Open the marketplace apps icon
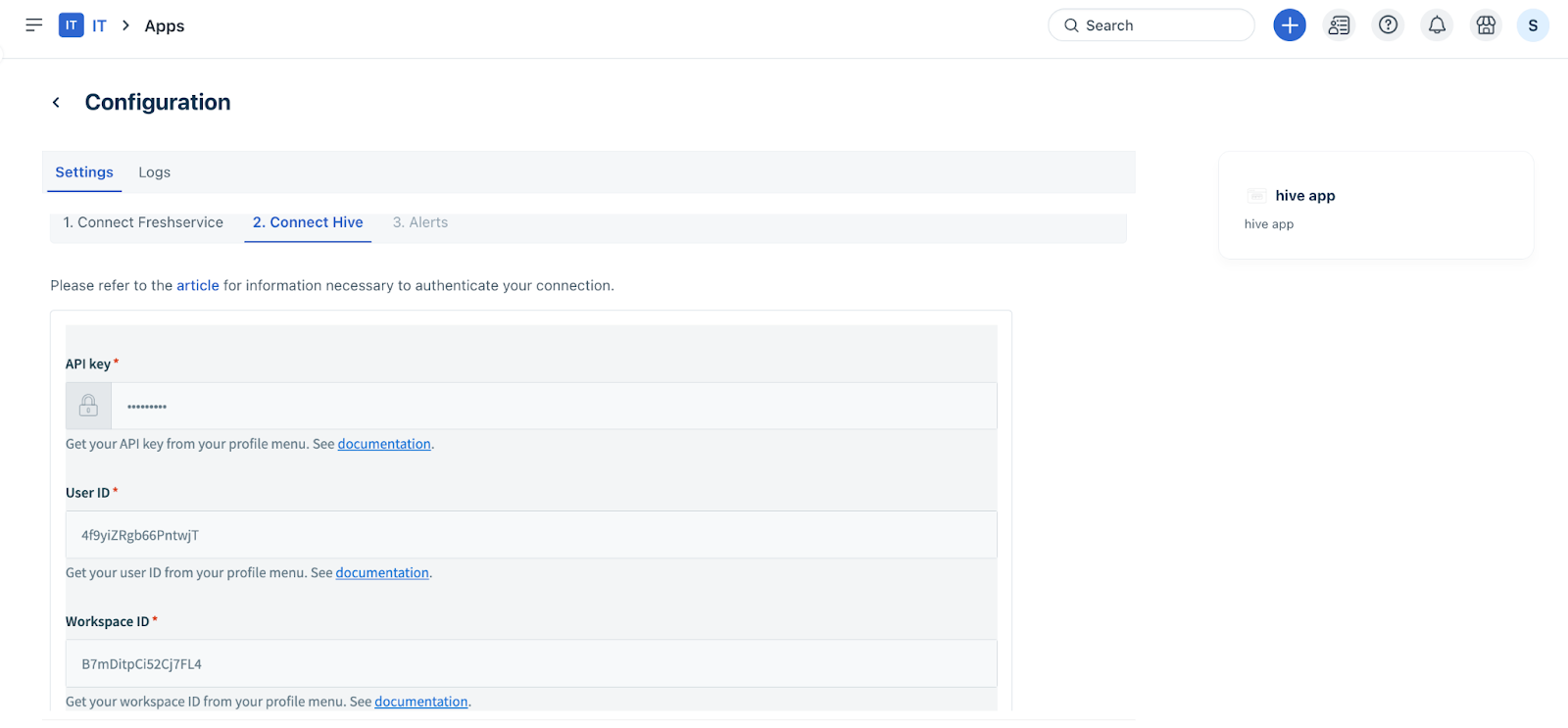The width and height of the screenshot is (1568, 728). (1486, 25)
